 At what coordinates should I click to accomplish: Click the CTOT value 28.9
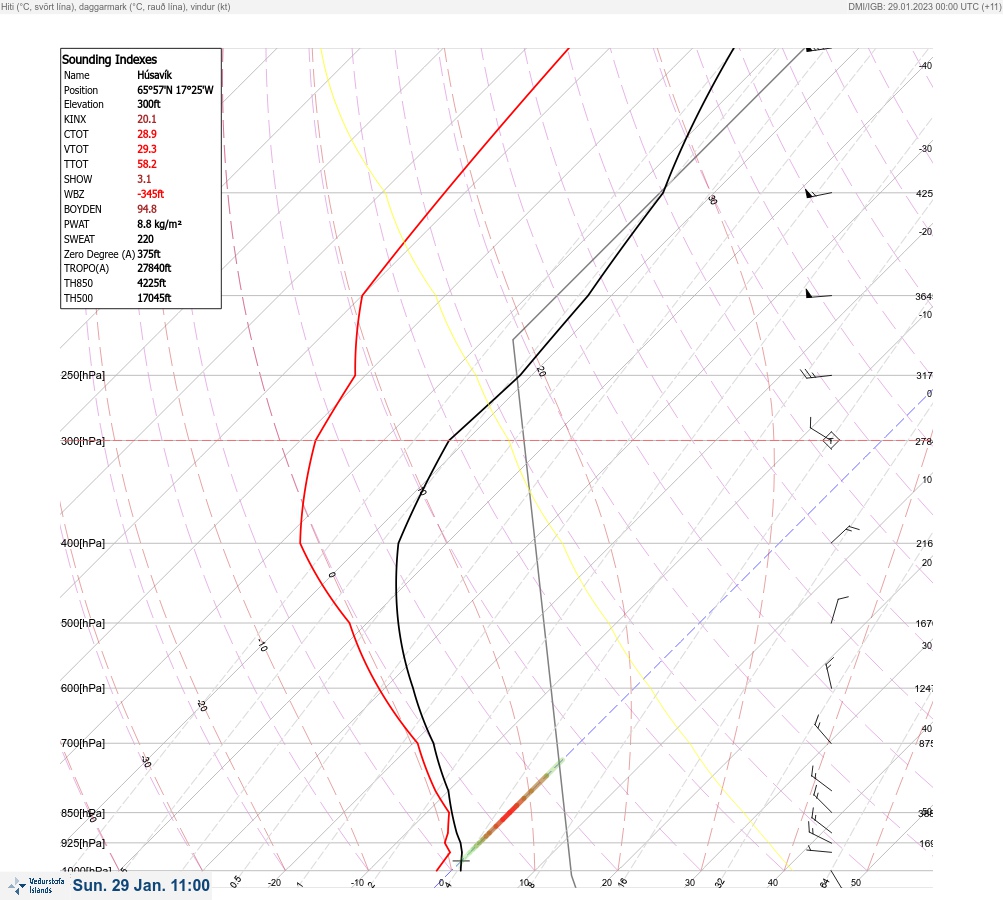click(x=146, y=134)
